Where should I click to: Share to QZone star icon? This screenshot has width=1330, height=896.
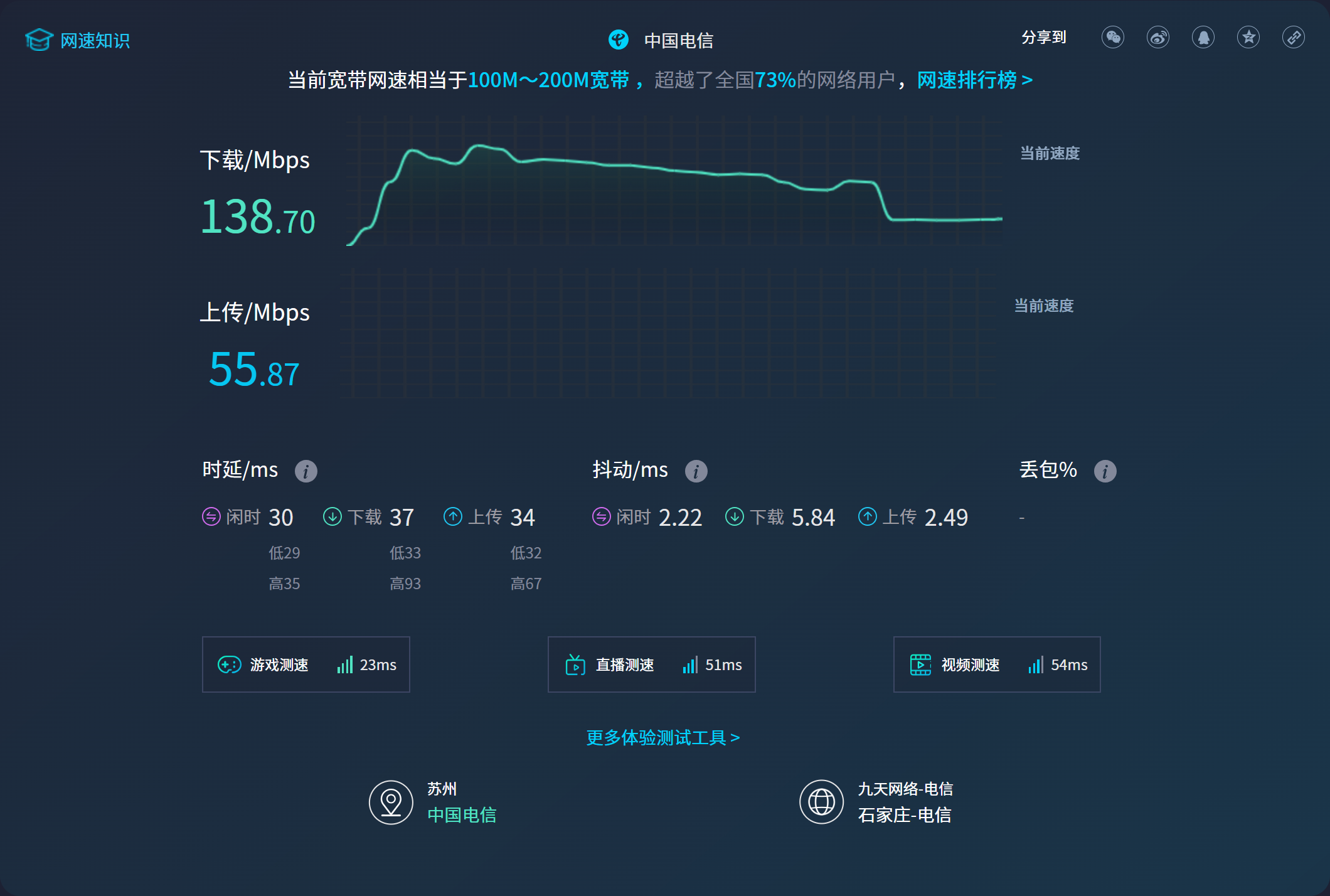[1248, 38]
